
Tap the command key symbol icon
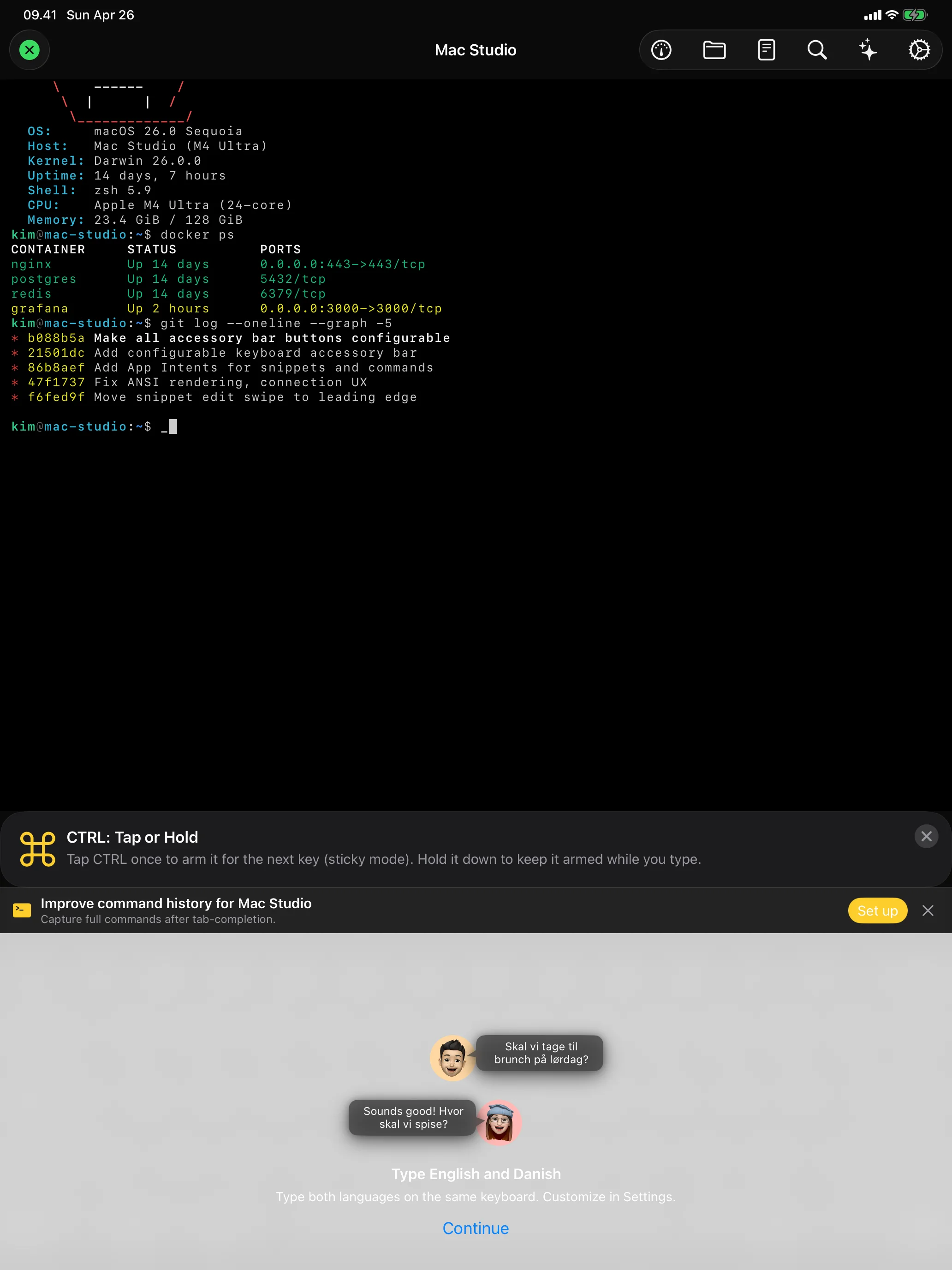tap(38, 849)
